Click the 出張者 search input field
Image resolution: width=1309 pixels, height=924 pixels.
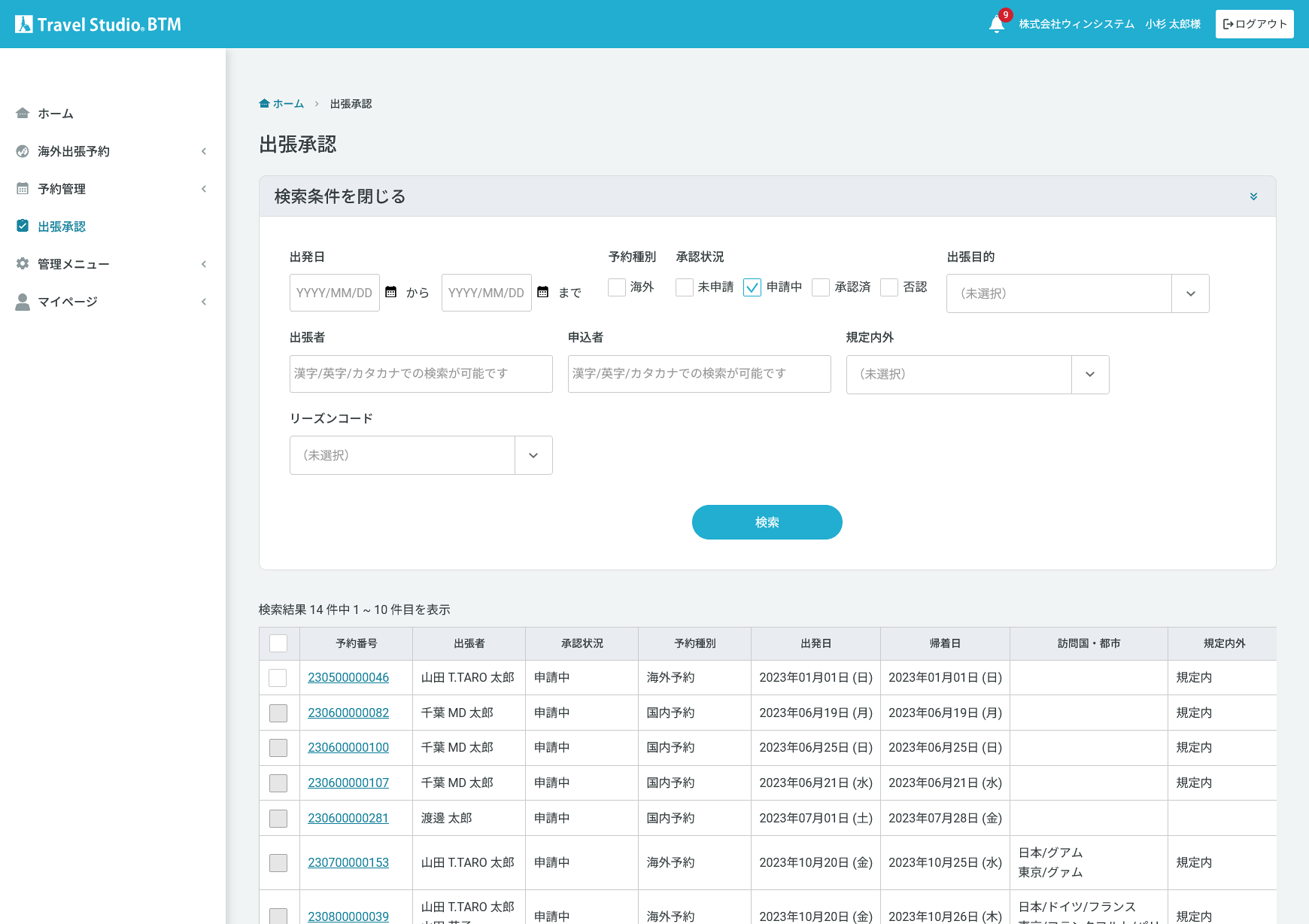click(421, 374)
